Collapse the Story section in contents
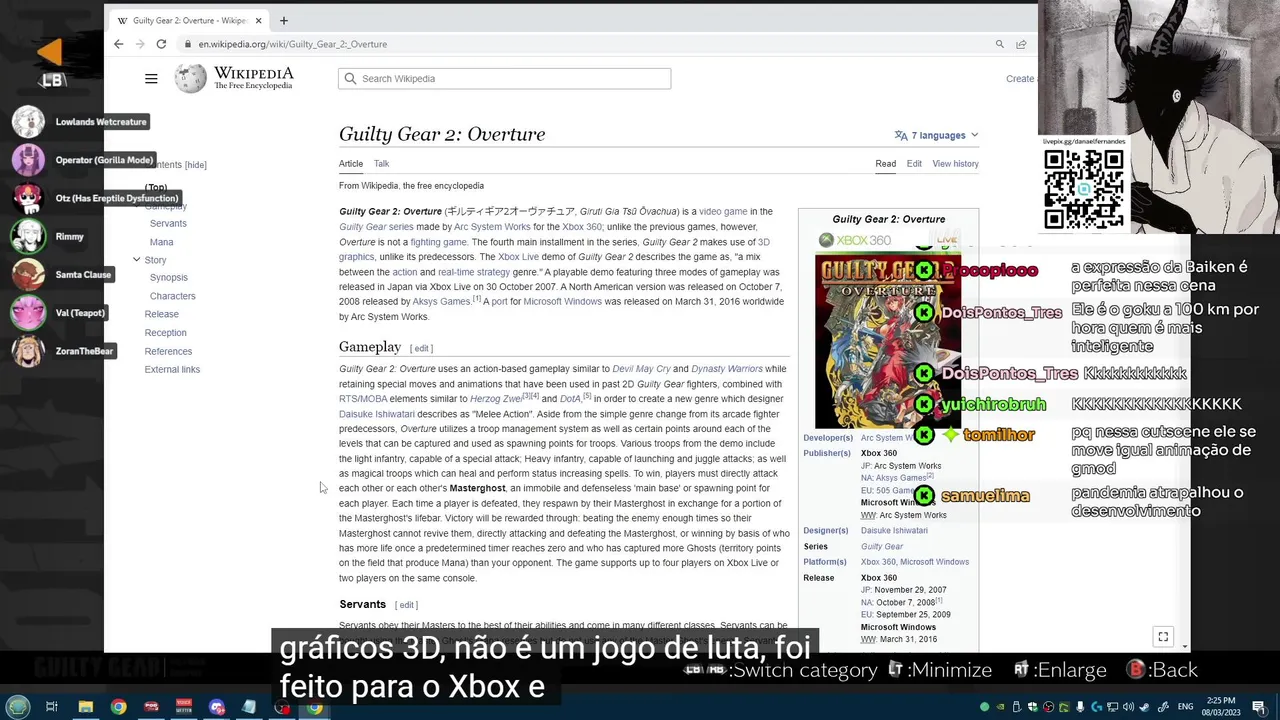Screen dimensions: 1280x720 (136, 260)
